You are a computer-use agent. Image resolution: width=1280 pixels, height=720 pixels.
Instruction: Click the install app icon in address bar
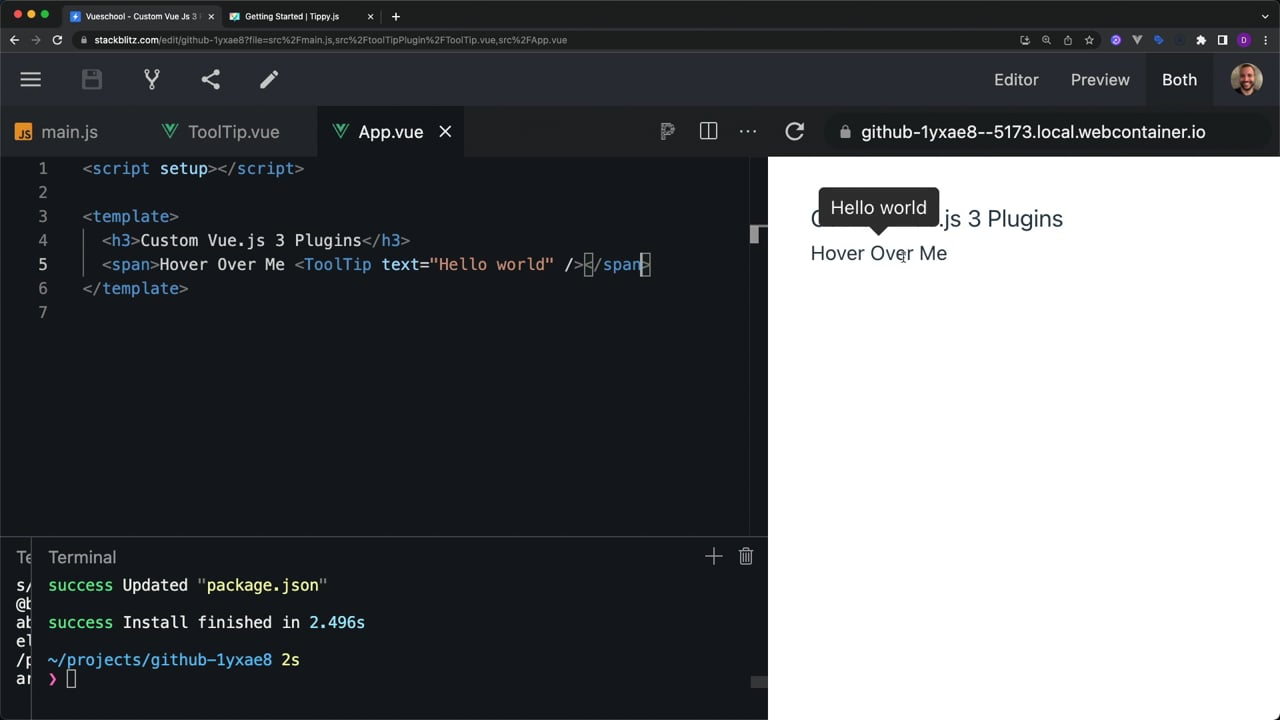point(1025,40)
